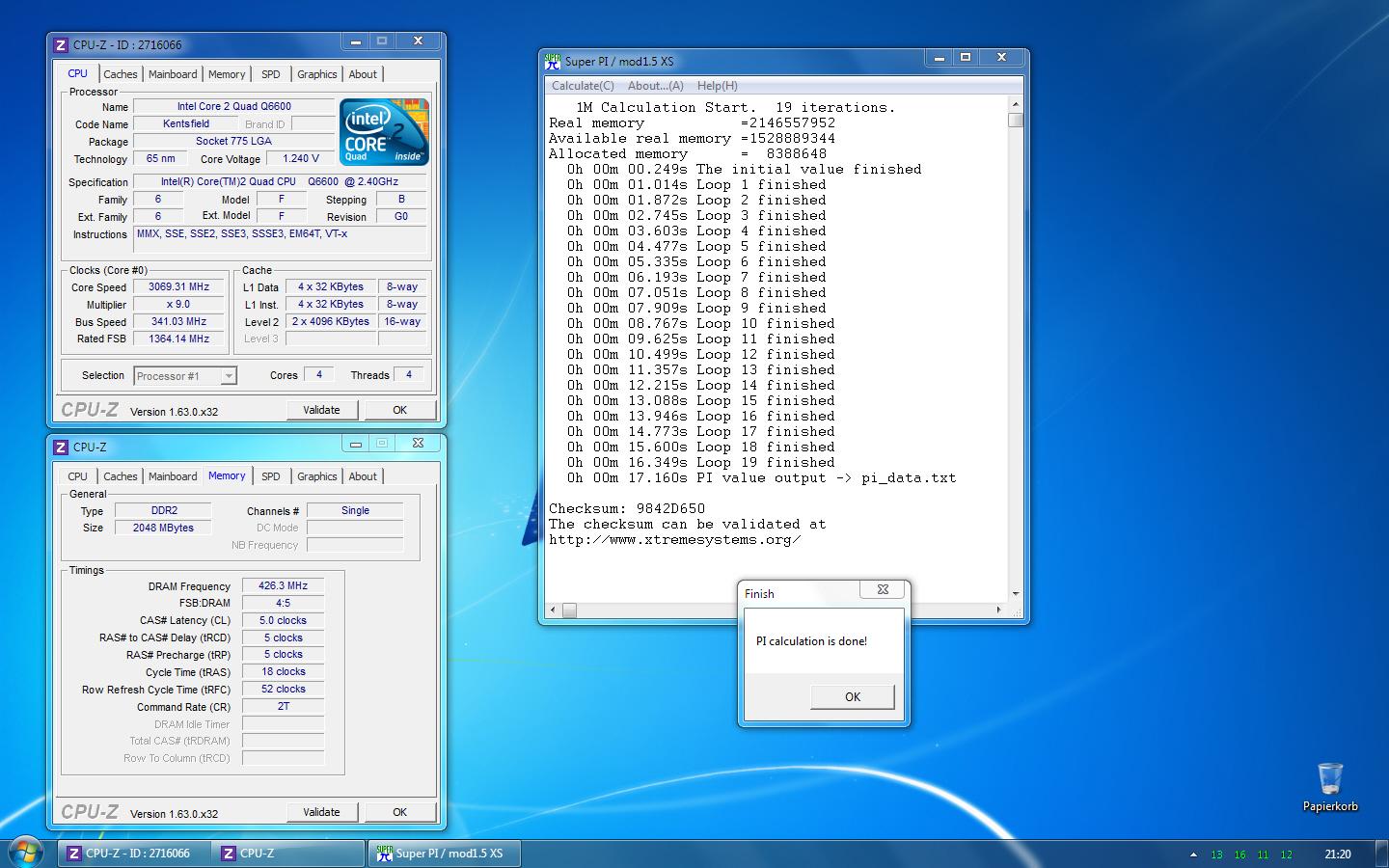Switch to Memory tab in top CPU-Z
Screen dimensions: 1389x868
tap(227, 74)
